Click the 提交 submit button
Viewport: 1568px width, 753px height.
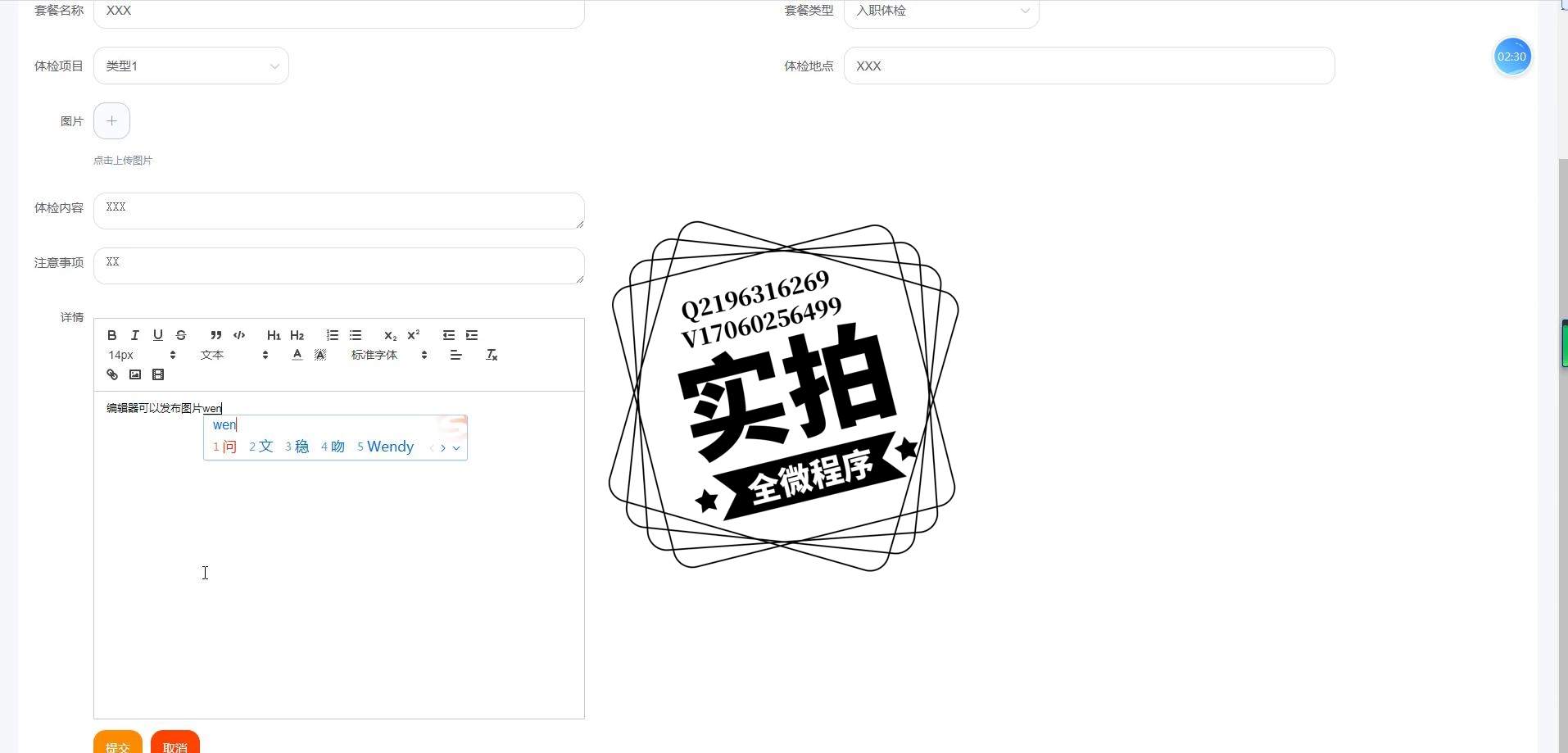click(x=118, y=742)
